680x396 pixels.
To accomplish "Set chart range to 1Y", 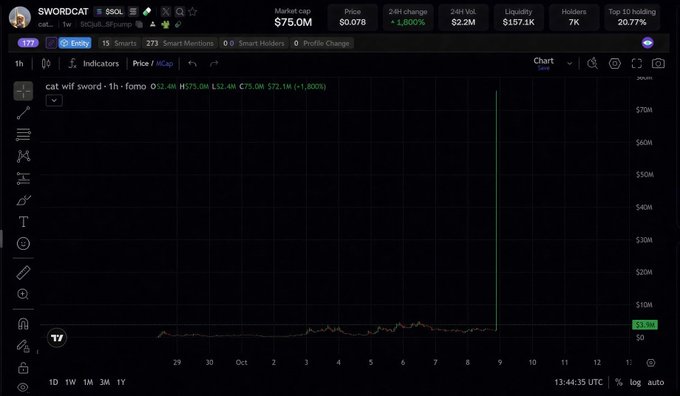I will pyautogui.click(x=121, y=382).
